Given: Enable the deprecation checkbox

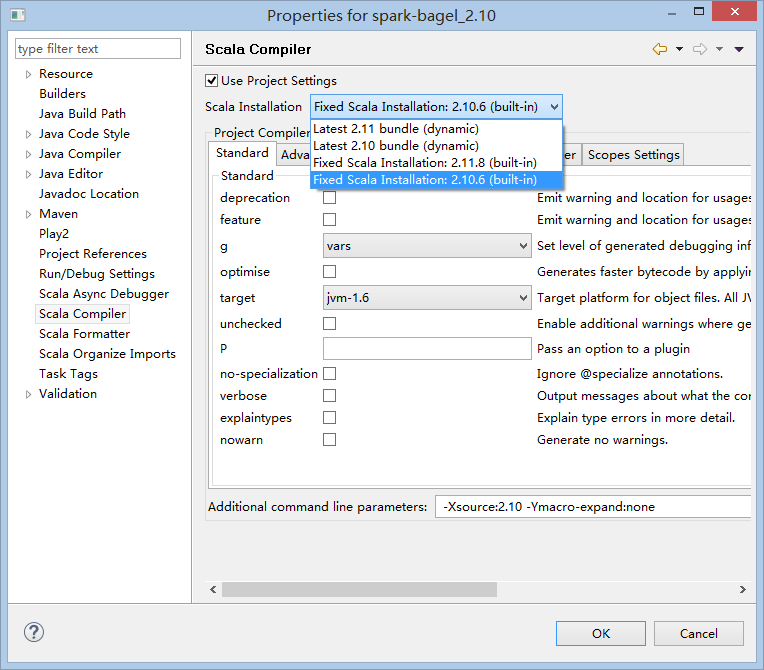Looking at the screenshot, I should click(x=329, y=197).
